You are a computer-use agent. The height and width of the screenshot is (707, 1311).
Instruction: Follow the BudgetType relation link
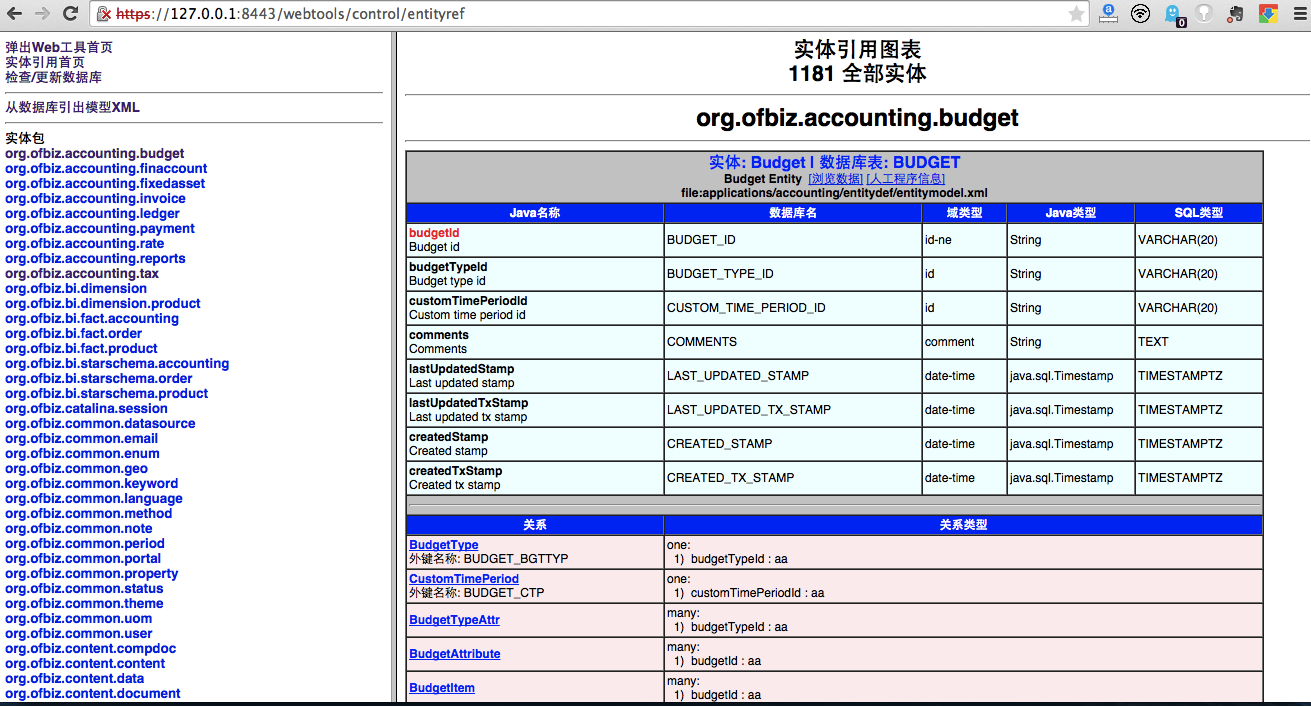[x=443, y=545]
